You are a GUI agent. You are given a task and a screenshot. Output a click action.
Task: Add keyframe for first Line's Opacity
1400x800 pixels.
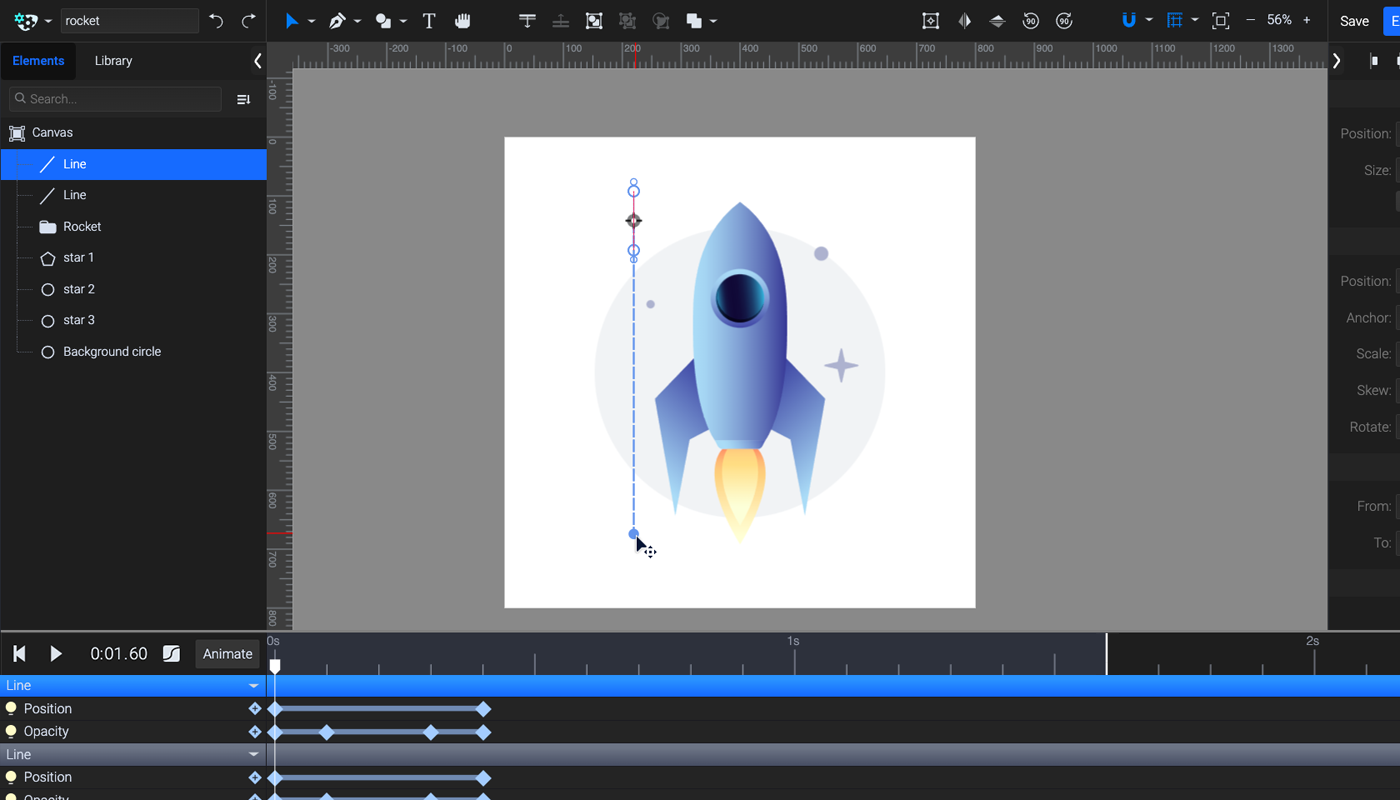pos(255,732)
